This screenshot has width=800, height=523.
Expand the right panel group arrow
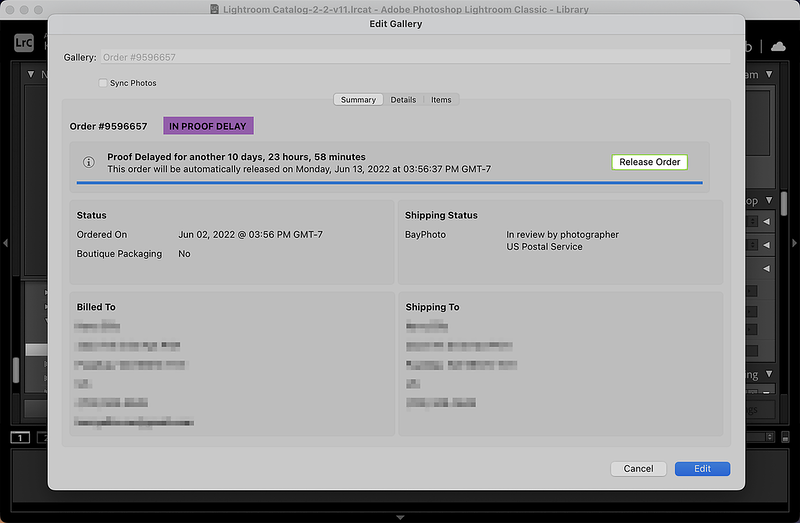click(x=794, y=243)
